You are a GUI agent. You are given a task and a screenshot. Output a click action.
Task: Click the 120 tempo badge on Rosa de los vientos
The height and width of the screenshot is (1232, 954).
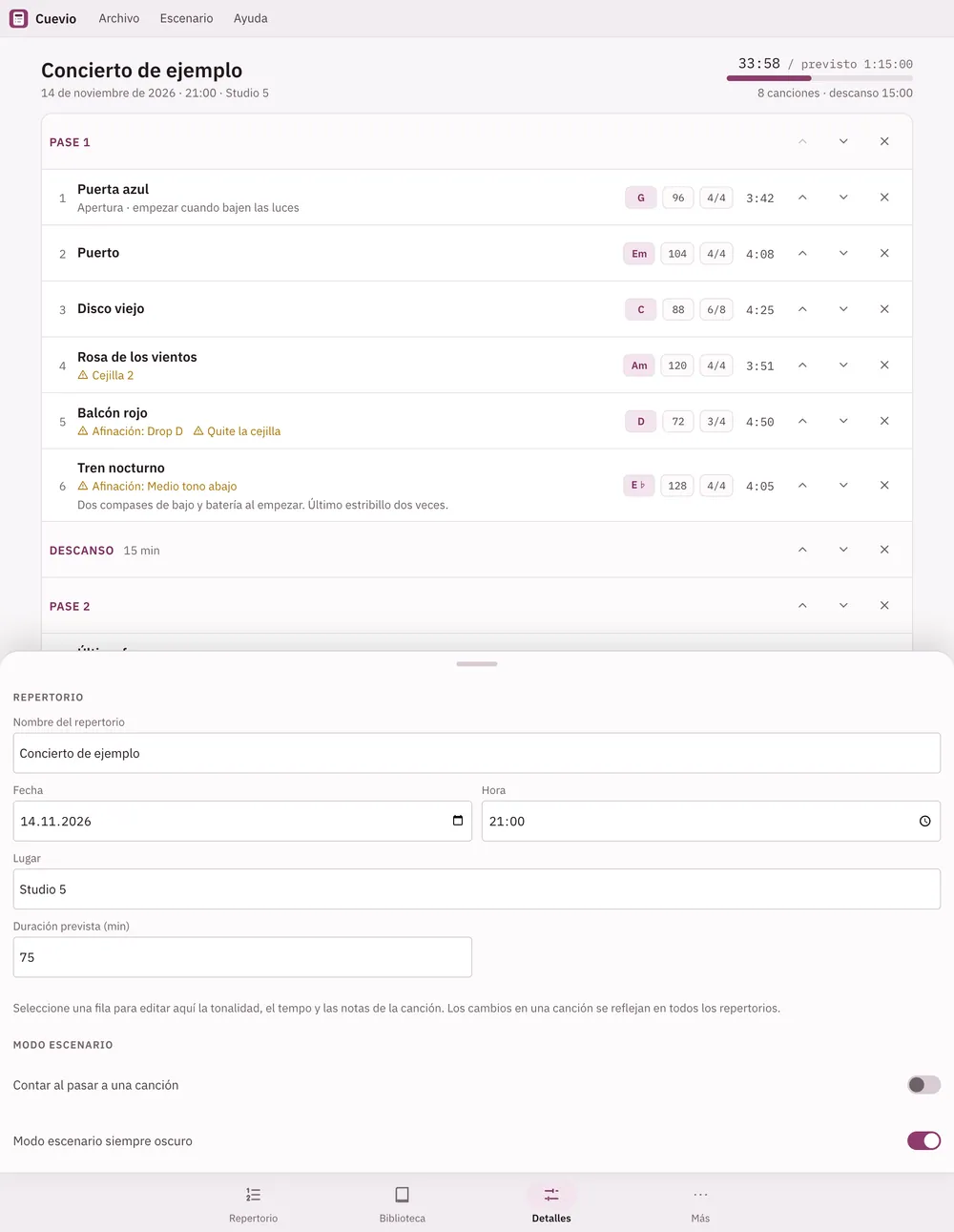[x=677, y=365]
